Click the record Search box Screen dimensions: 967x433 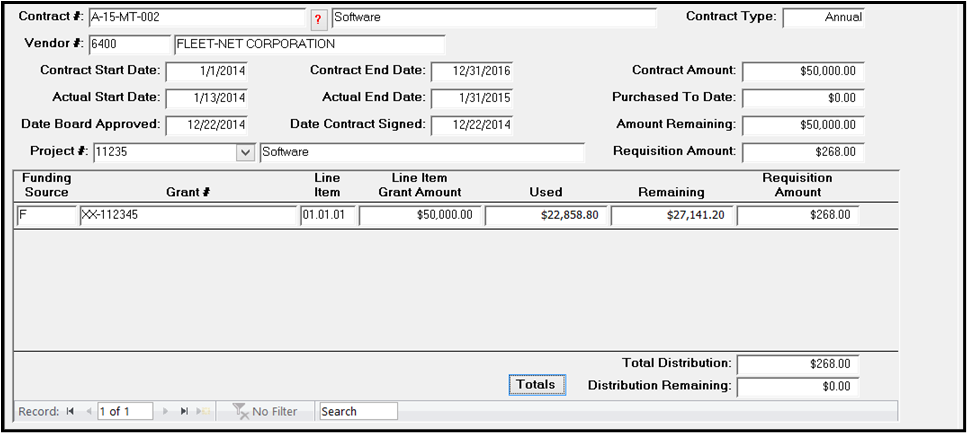click(358, 411)
